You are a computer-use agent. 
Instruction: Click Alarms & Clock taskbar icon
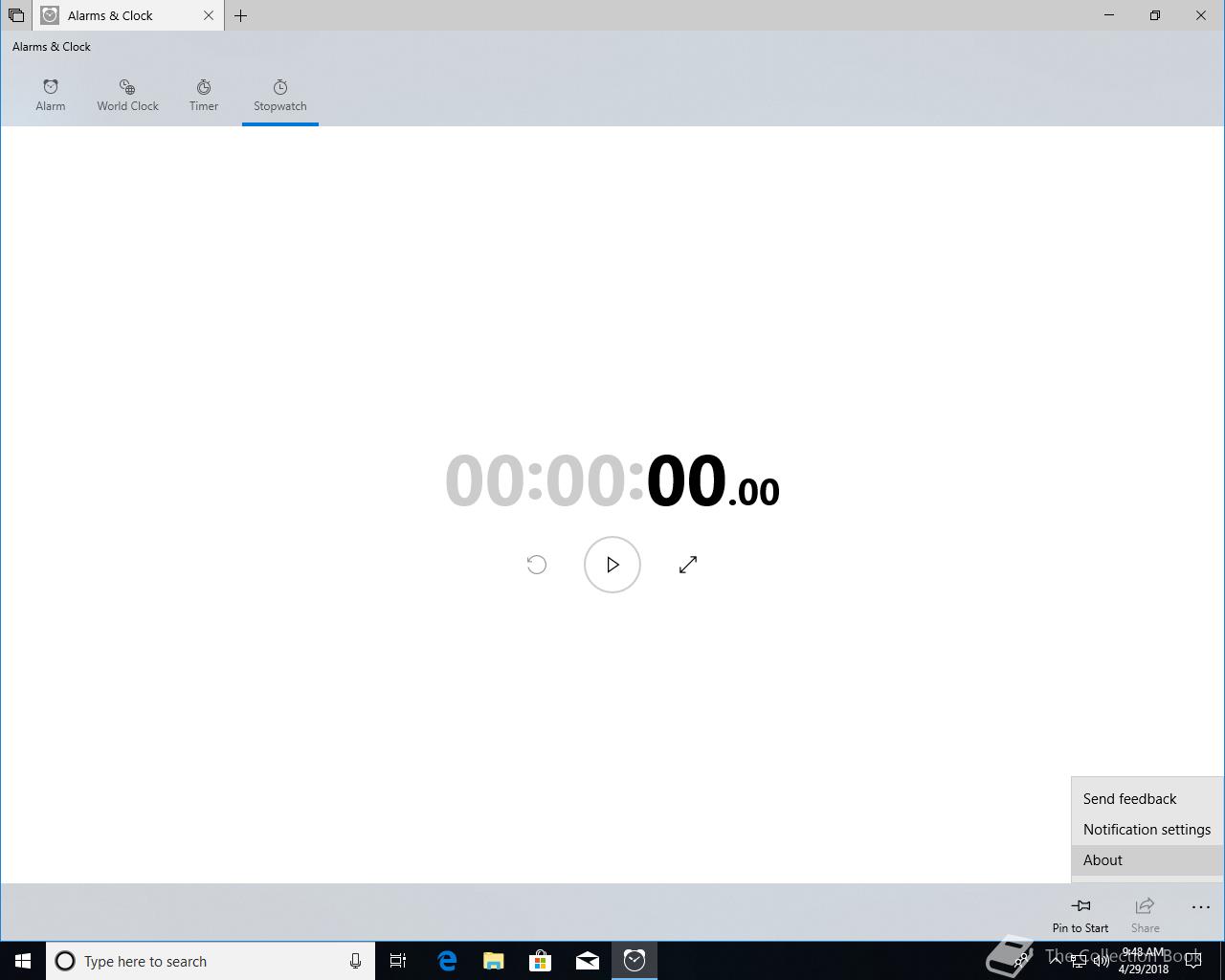point(635,961)
